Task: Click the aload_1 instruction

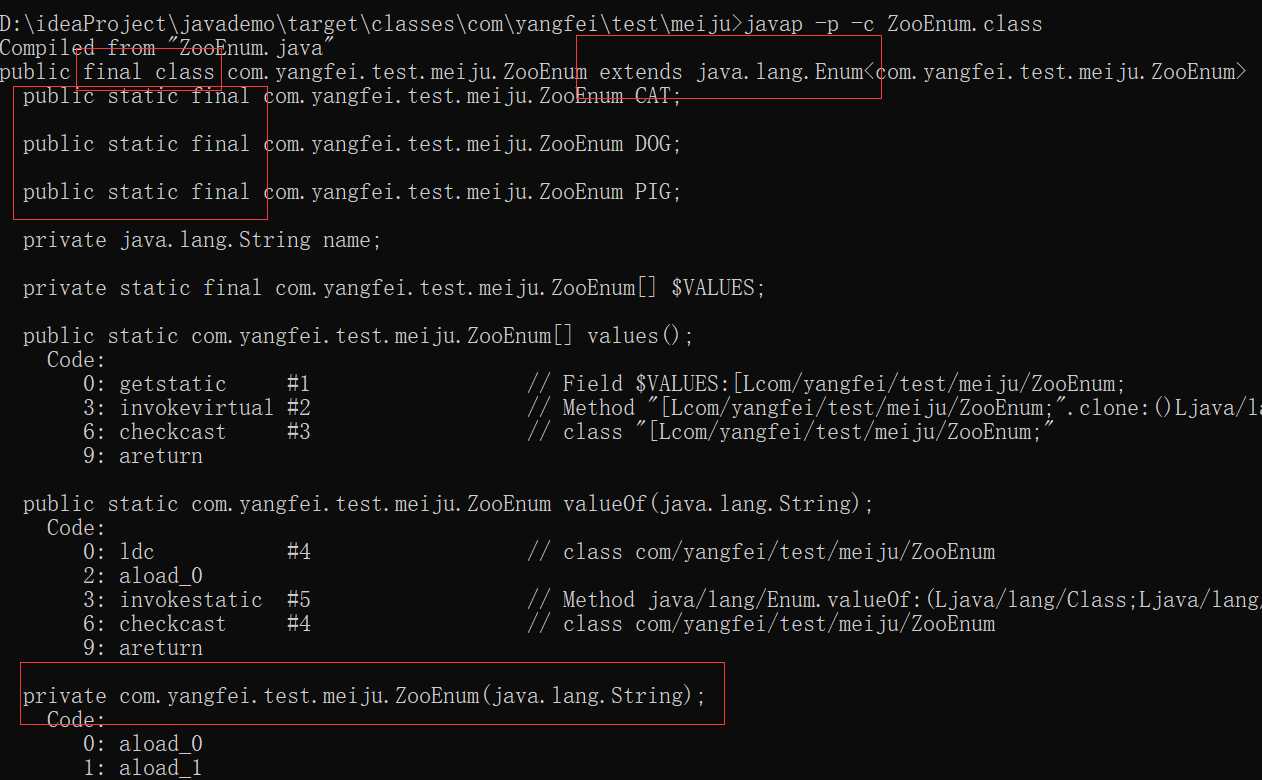Action: [x=161, y=768]
